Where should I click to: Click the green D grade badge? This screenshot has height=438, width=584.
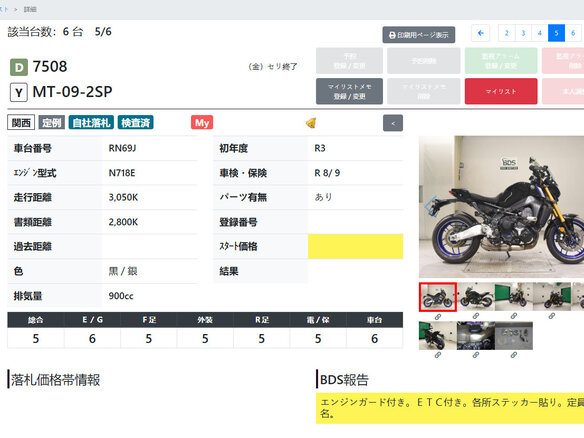pyautogui.click(x=19, y=67)
